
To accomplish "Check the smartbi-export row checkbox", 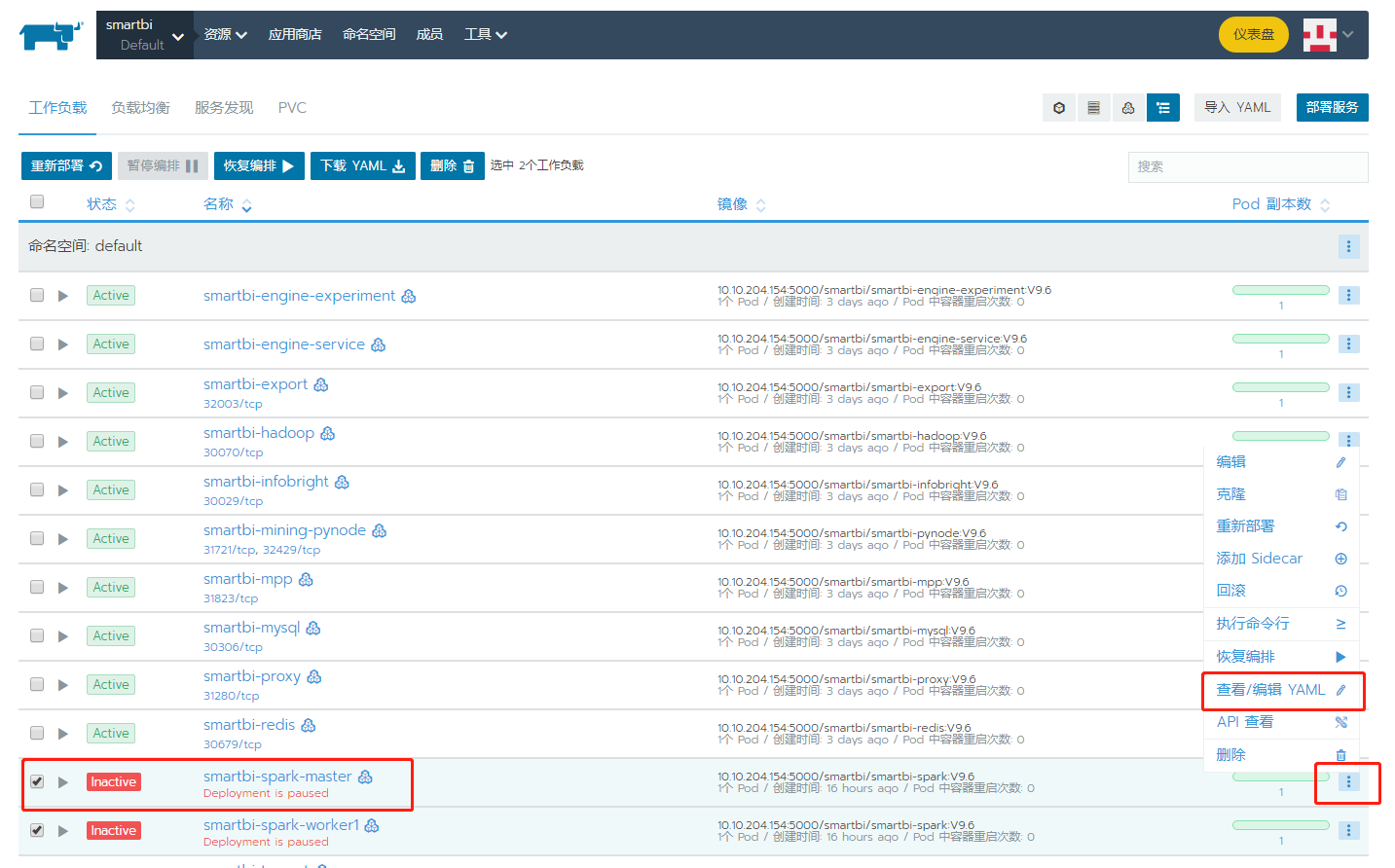I will click(x=37, y=392).
